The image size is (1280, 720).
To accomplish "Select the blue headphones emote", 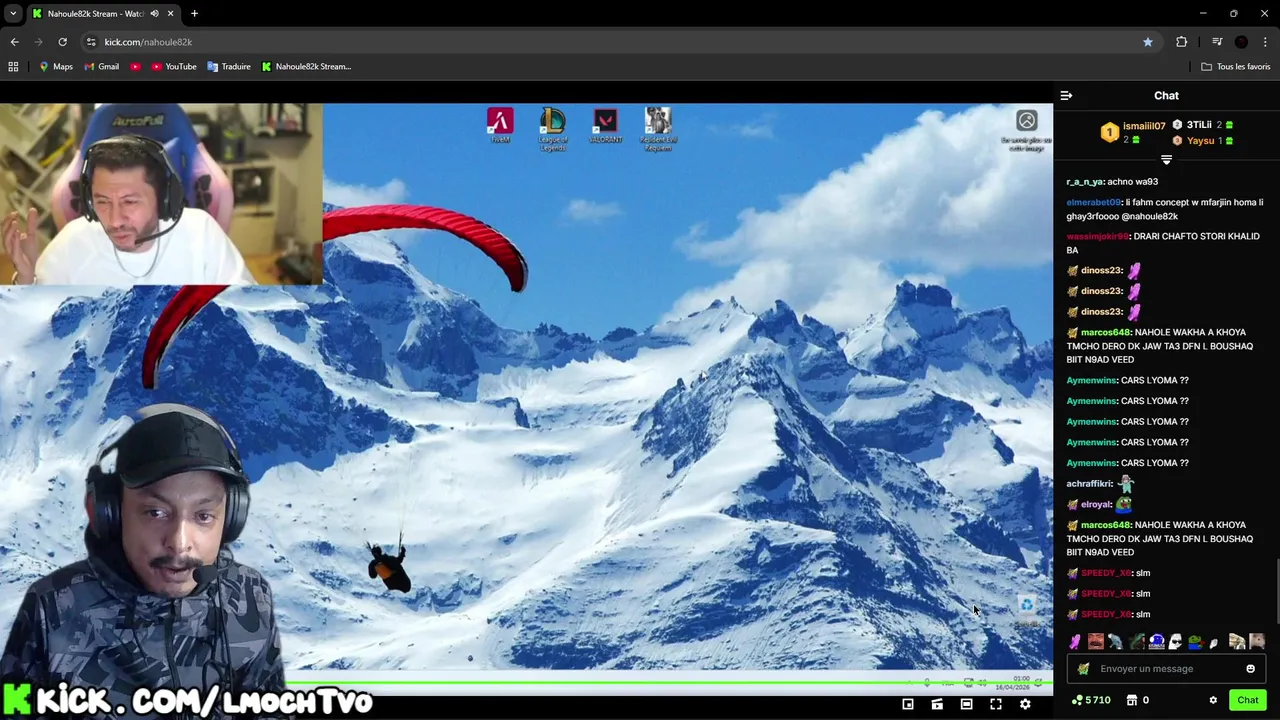I will pos(1156,642).
